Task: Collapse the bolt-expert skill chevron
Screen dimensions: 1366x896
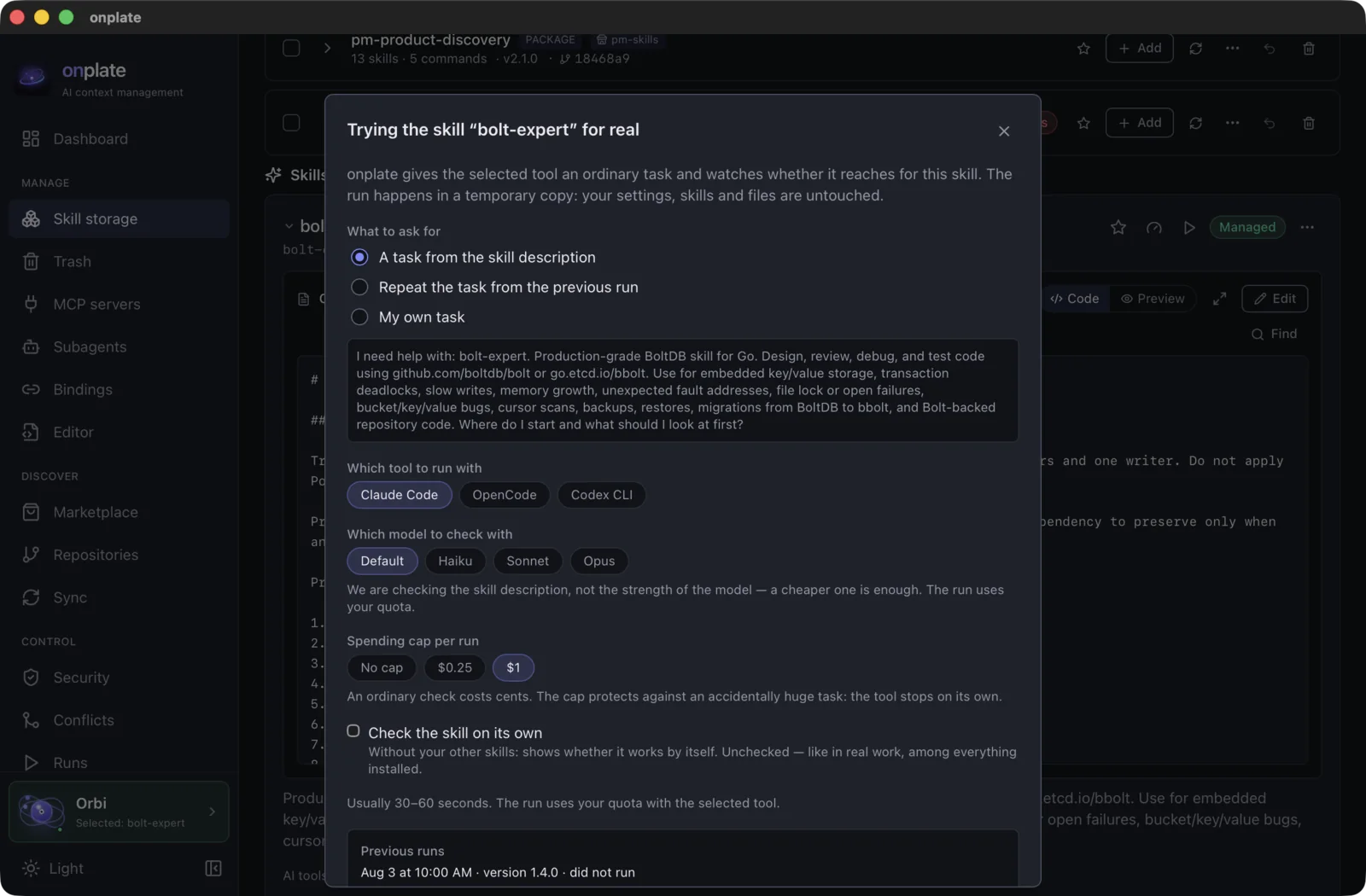Action: coord(289,227)
